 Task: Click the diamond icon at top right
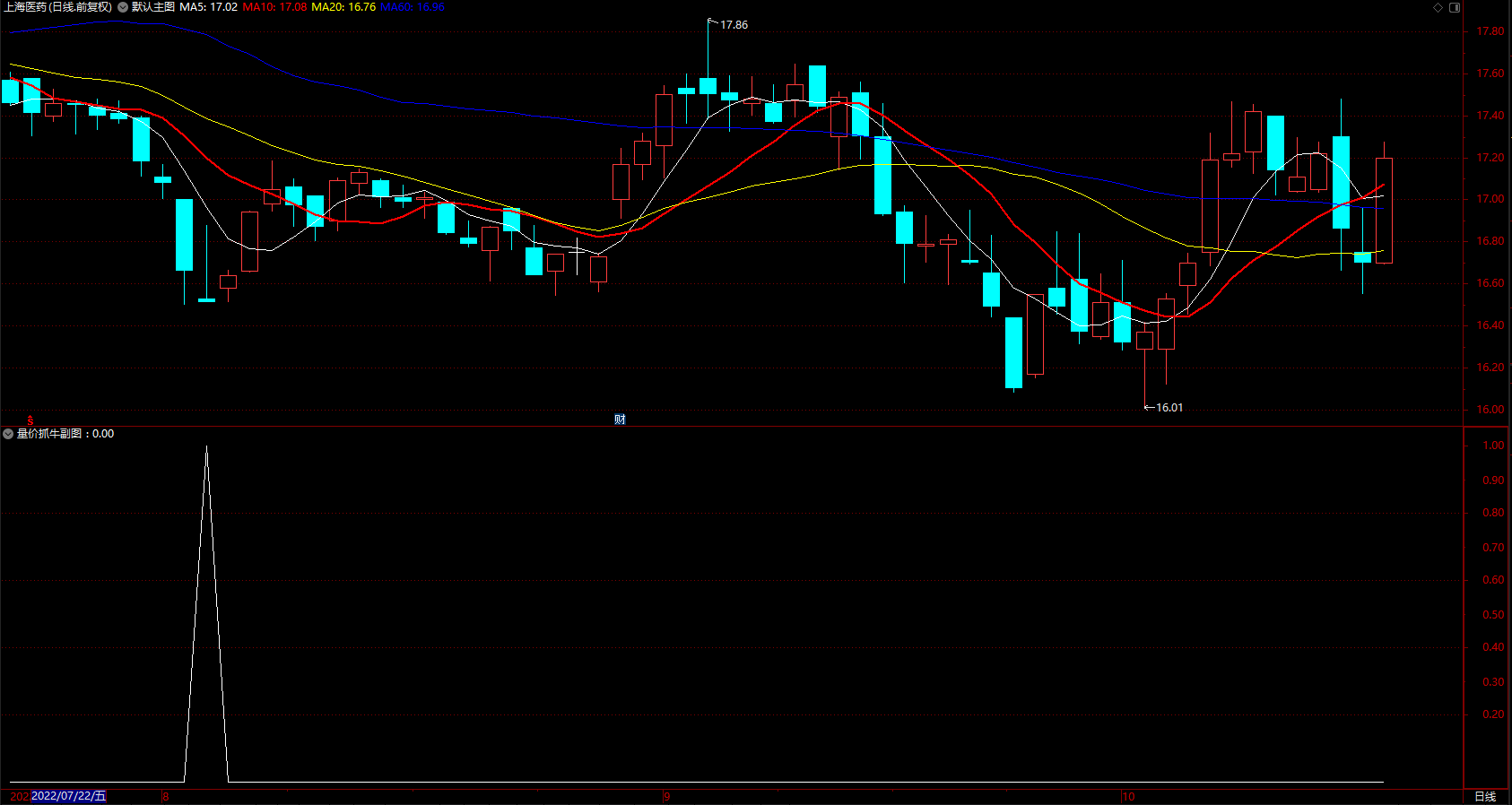pyautogui.click(x=1438, y=7)
